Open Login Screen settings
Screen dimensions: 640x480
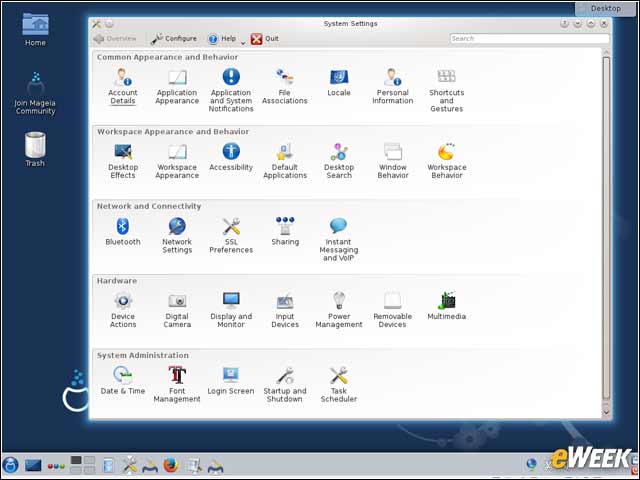coord(231,381)
